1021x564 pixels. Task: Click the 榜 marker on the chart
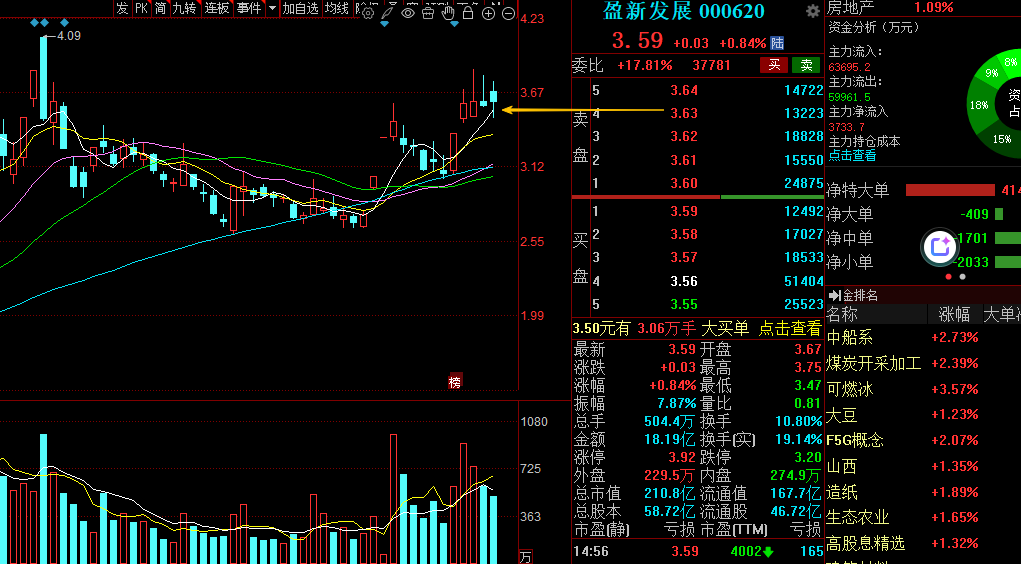[455, 382]
